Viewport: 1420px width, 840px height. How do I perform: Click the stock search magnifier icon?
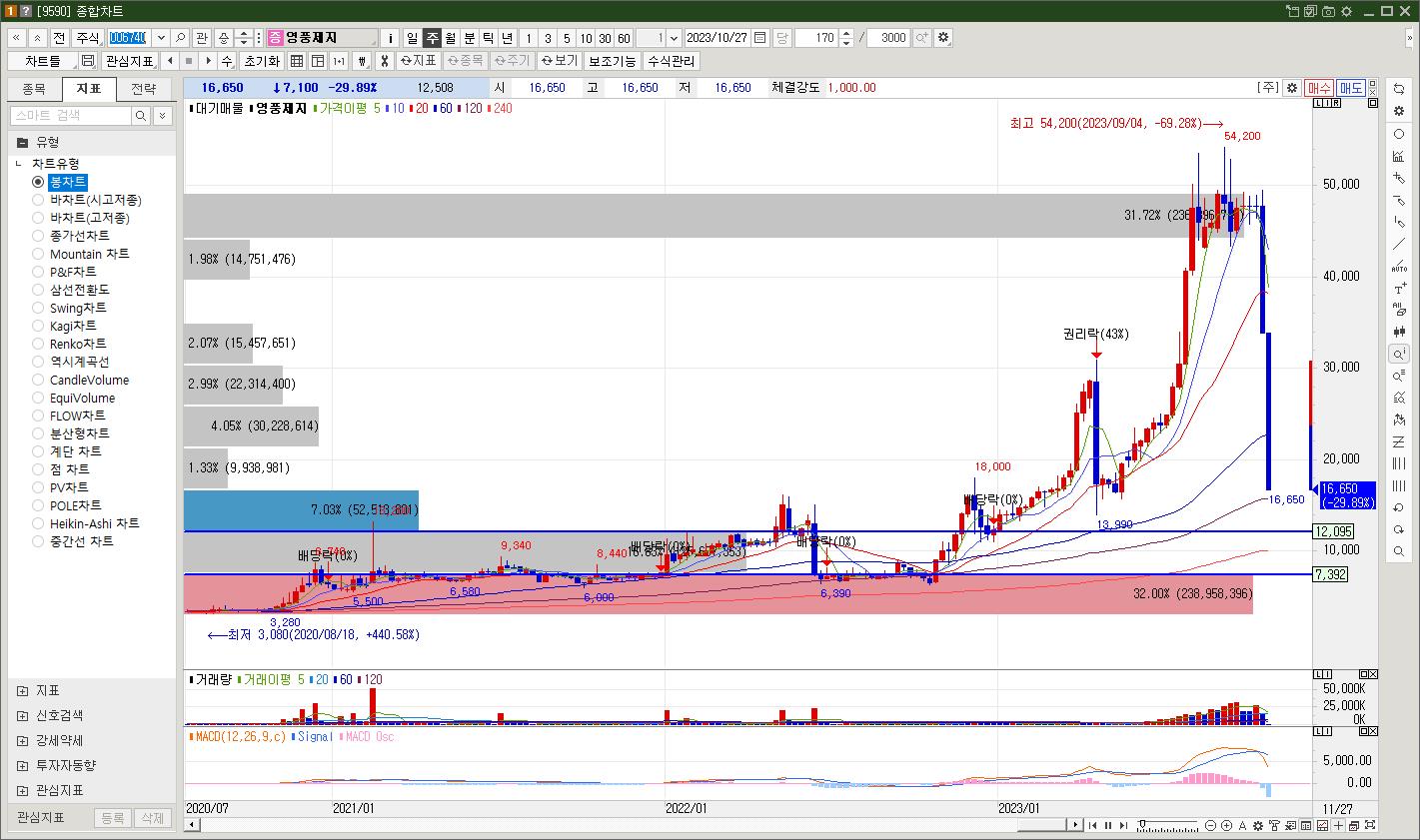181,37
